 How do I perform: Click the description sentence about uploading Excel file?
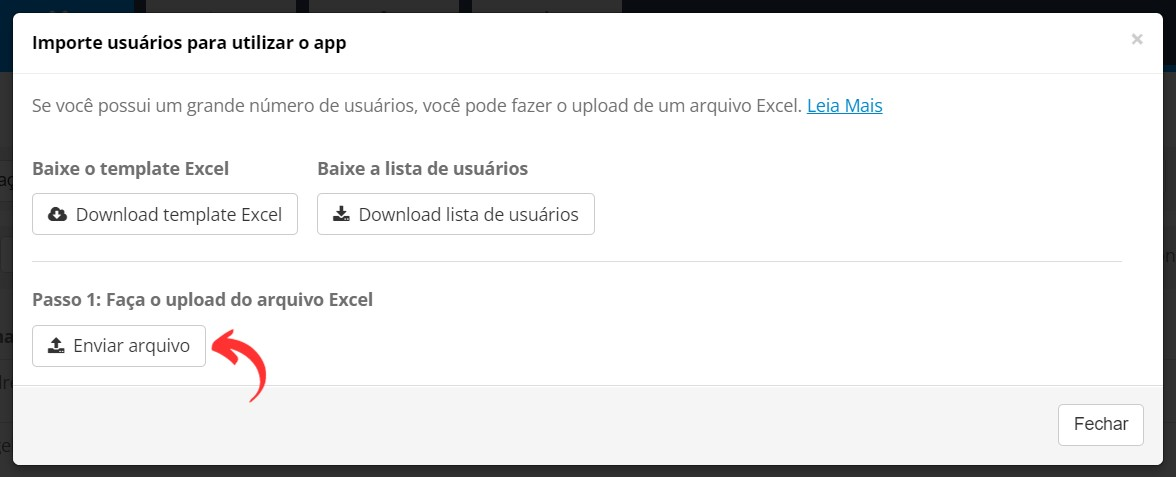coord(417,106)
